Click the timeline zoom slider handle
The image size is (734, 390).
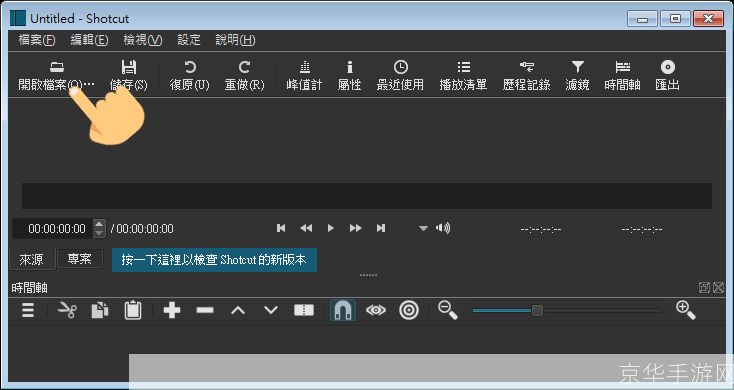537,310
